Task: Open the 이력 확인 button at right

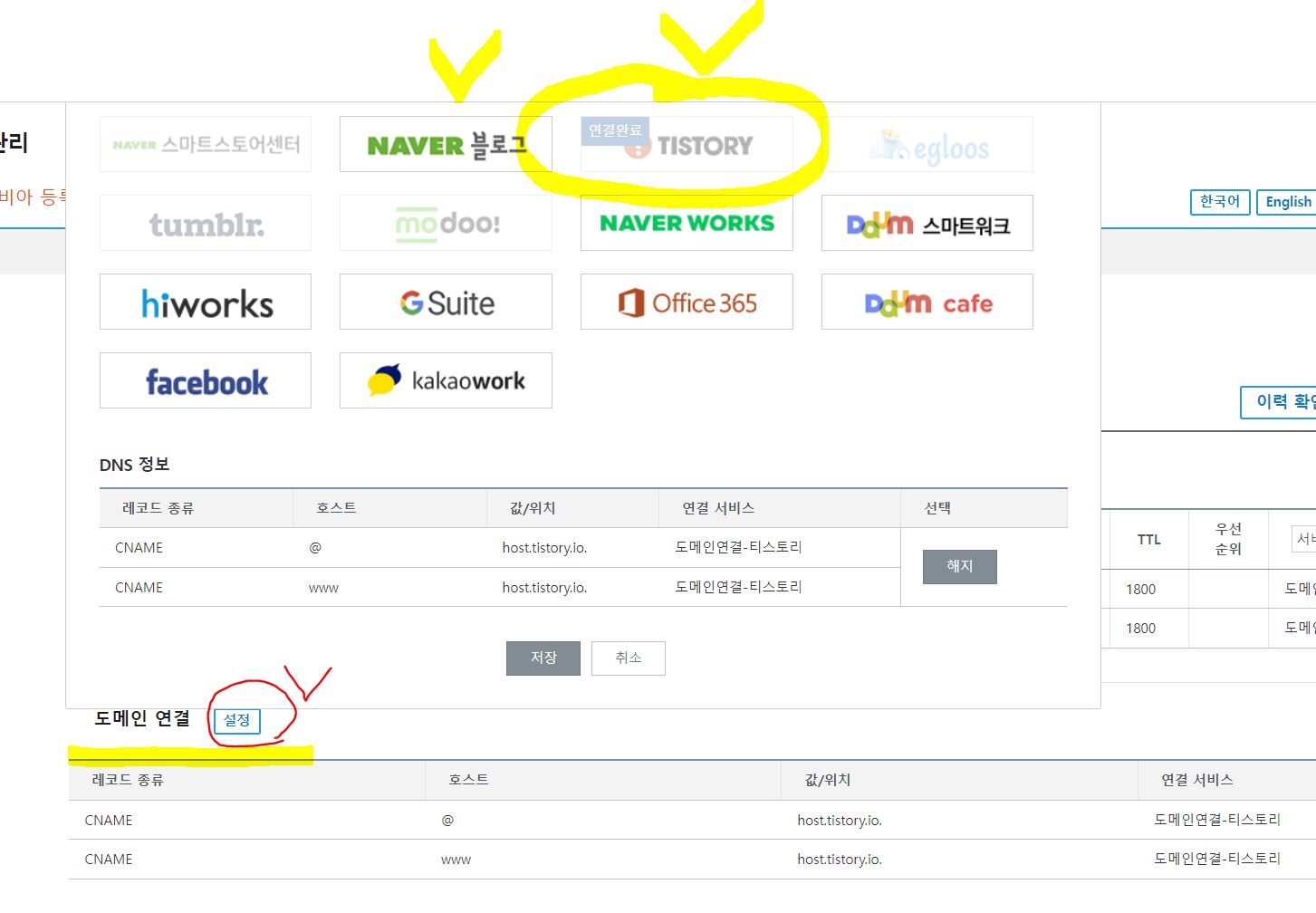Action: click(1279, 402)
